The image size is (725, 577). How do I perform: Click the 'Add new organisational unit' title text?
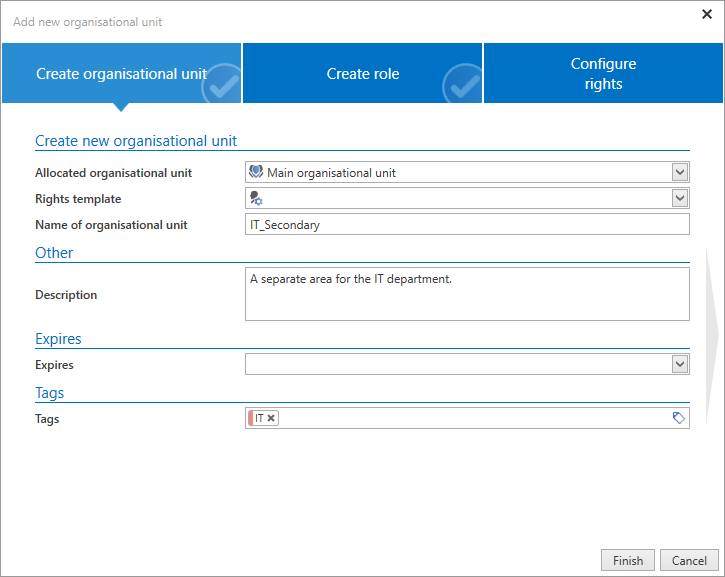[87, 22]
